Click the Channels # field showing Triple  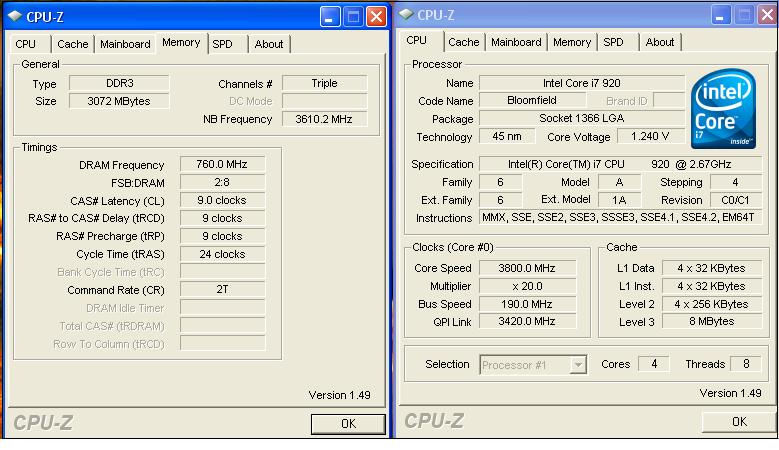[324, 83]
